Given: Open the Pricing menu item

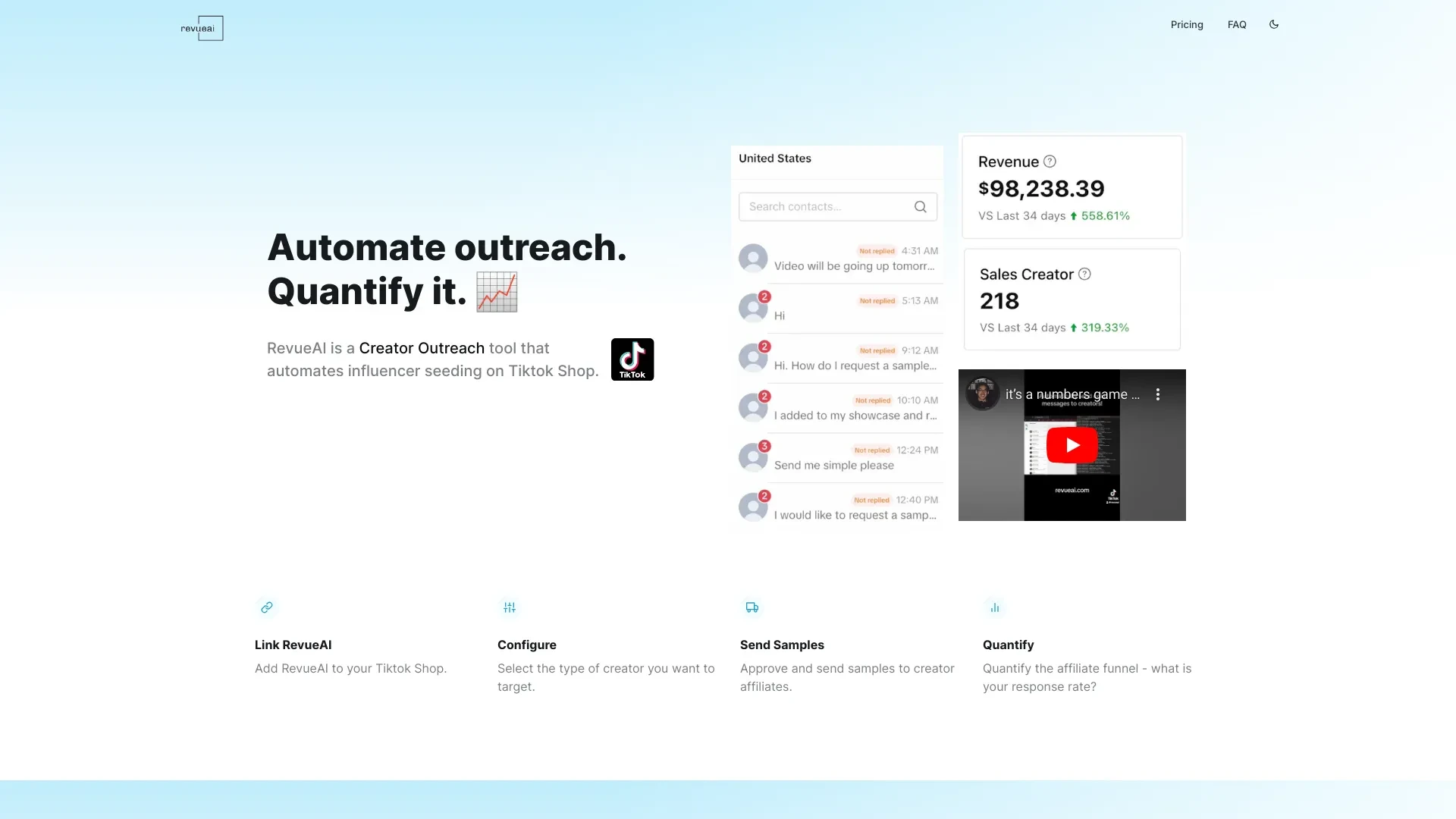Looking at the screenshot, I should pos(1186,24).
